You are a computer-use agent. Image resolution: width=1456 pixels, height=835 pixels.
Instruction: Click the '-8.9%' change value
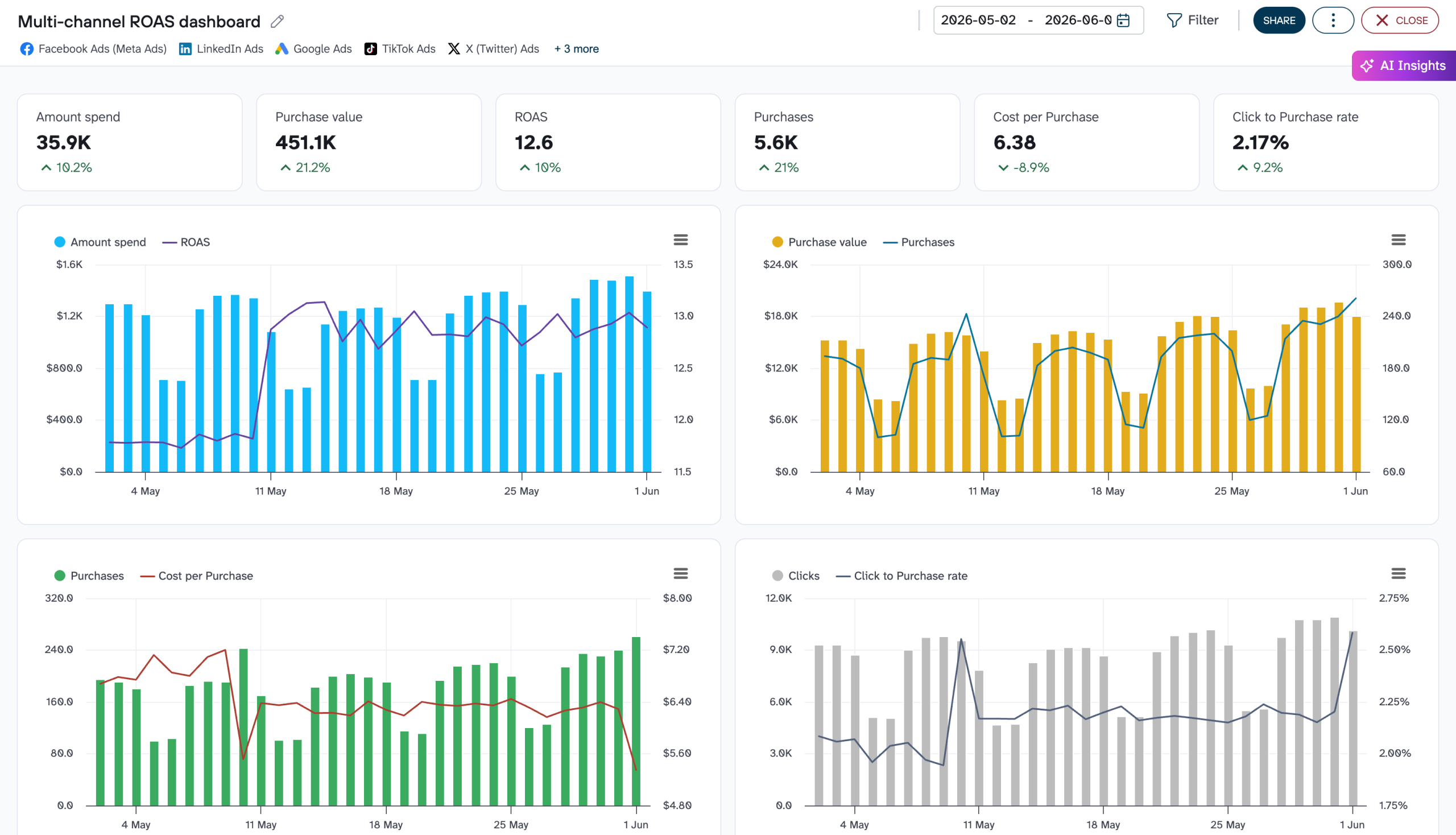(x=1031, y=168)
